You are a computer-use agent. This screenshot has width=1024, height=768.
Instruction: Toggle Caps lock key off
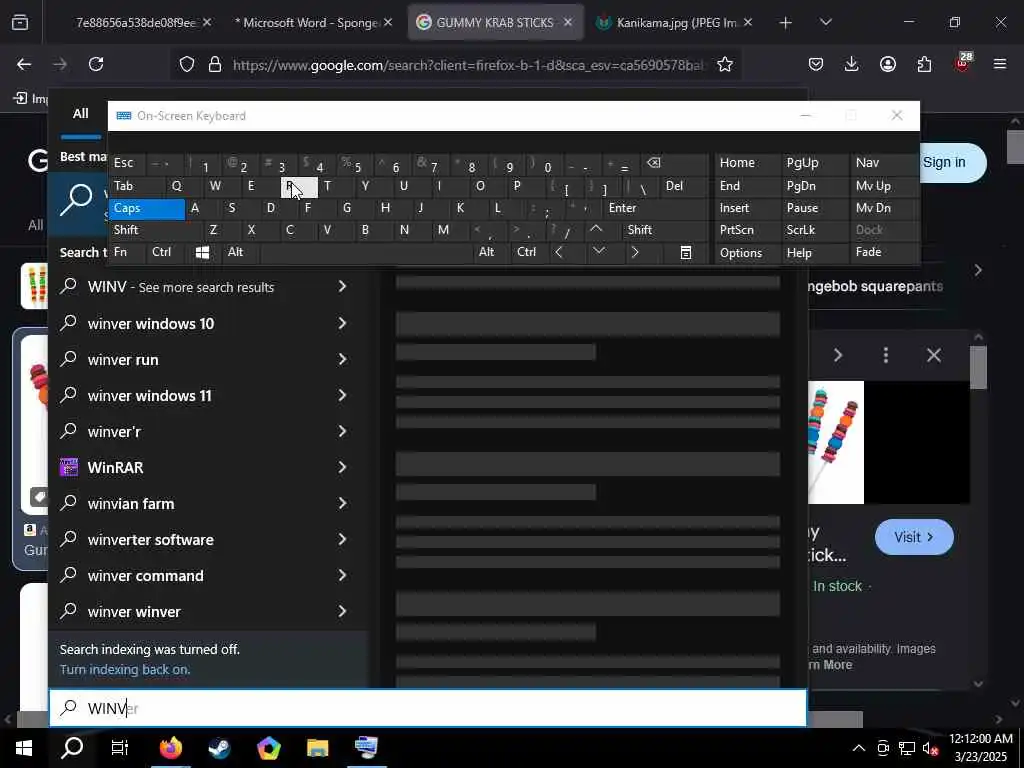point(146,208)
